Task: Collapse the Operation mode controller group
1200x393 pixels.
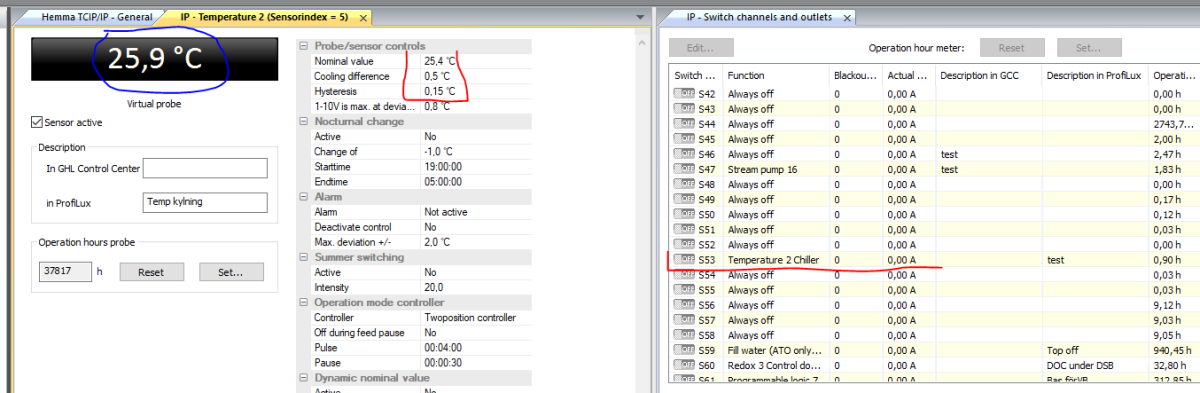Action: [x=305, y=302]
